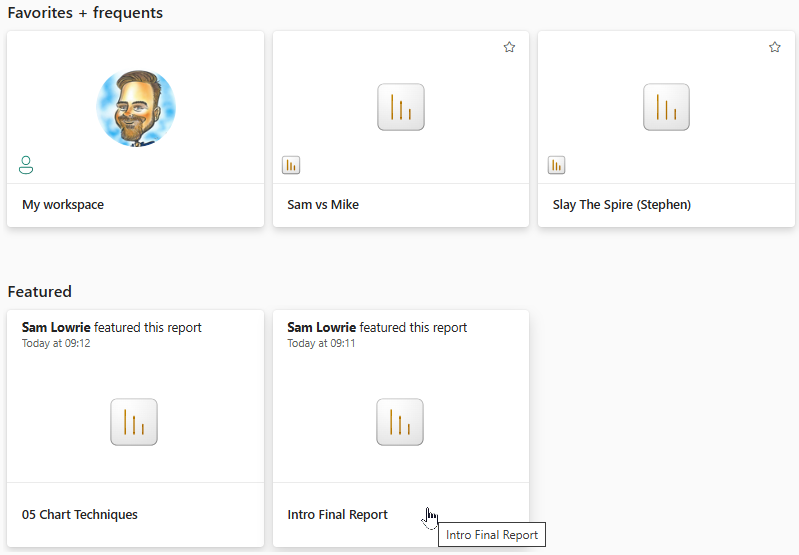Star the Slay The Spire (Stephen) card
This screenshot has width=799, height=555.
[775, 47]
